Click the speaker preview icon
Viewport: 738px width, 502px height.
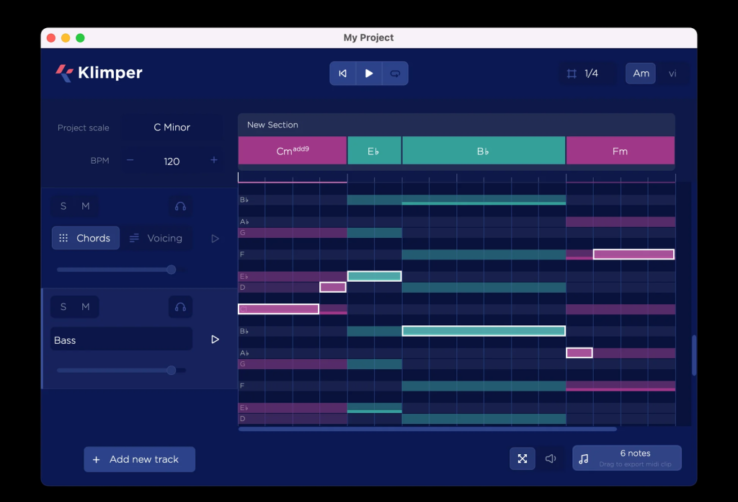(x=550, y=458)
